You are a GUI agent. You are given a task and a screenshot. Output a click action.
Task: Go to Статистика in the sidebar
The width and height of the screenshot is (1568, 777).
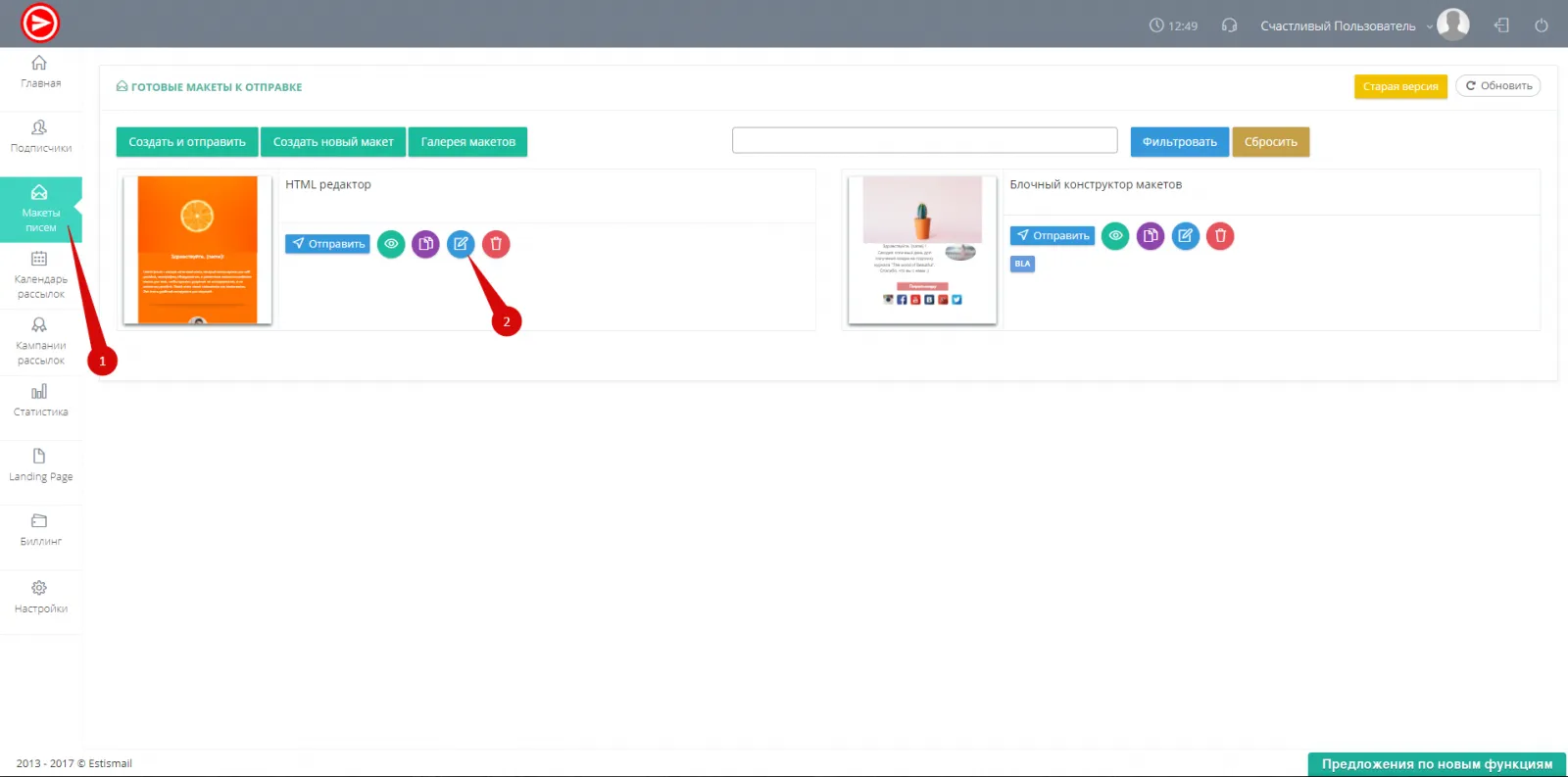click(x=40, y=401)
